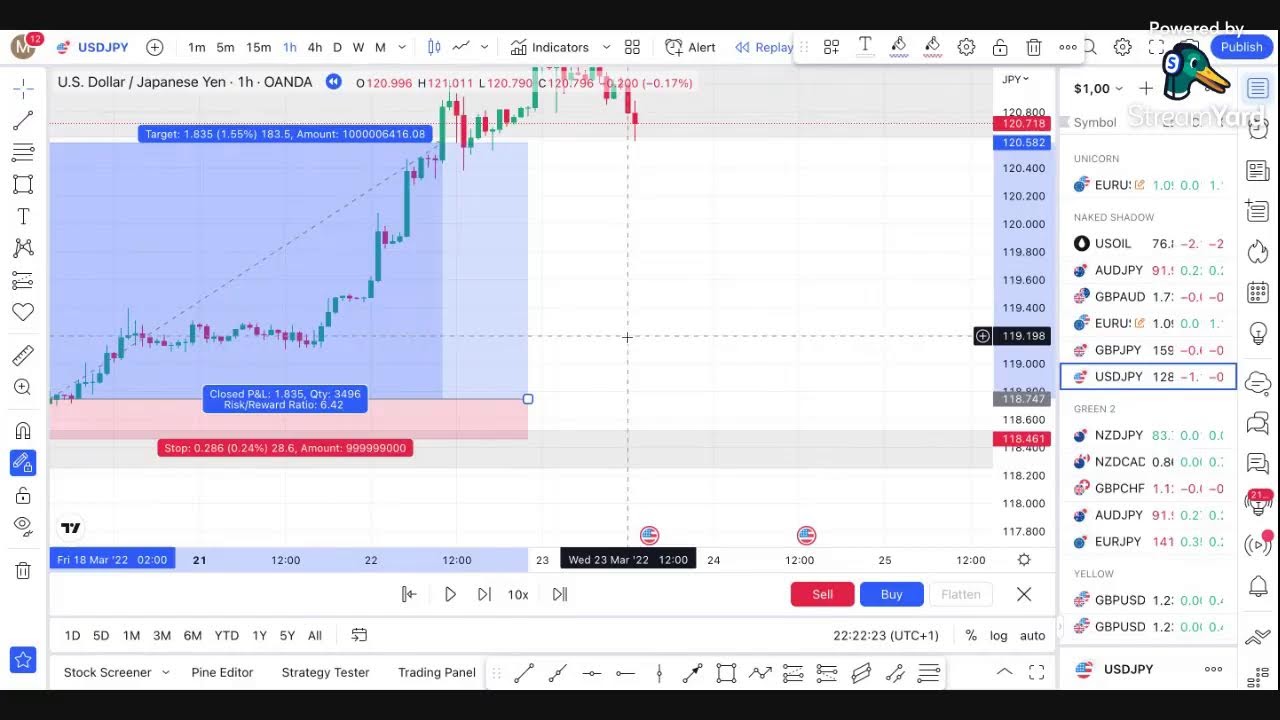Image resolution: width=1280 pixels, height=720 pixels.
Task: Hide all drawings eye icon
Action: (x=23, y=525)
